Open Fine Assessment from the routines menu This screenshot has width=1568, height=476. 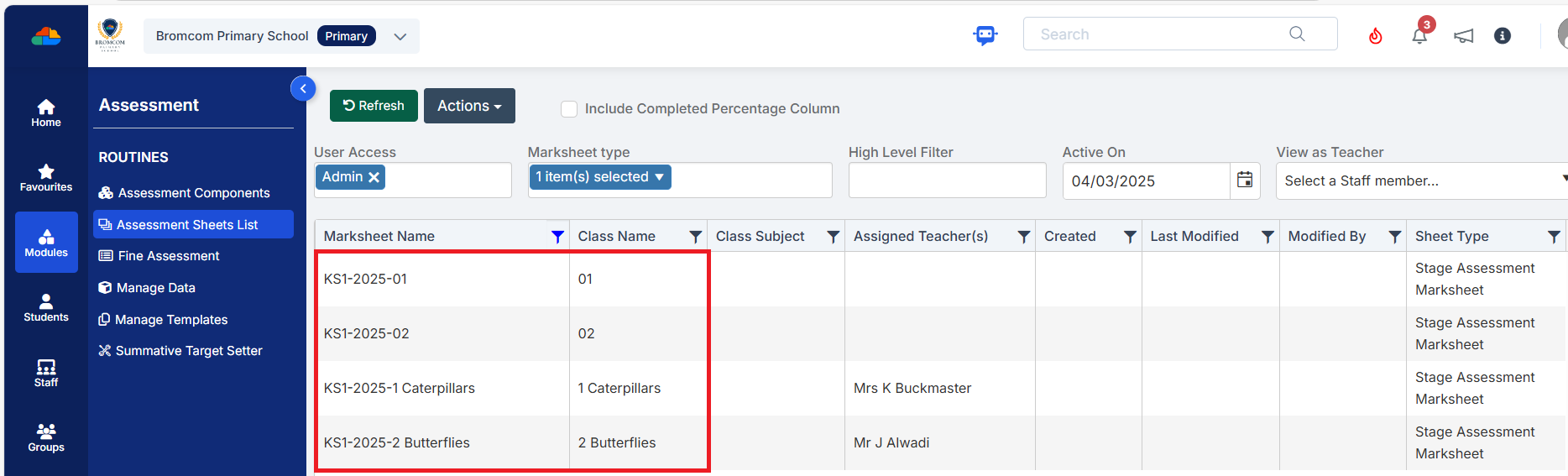pyautogui.click(x=168, y=256)
